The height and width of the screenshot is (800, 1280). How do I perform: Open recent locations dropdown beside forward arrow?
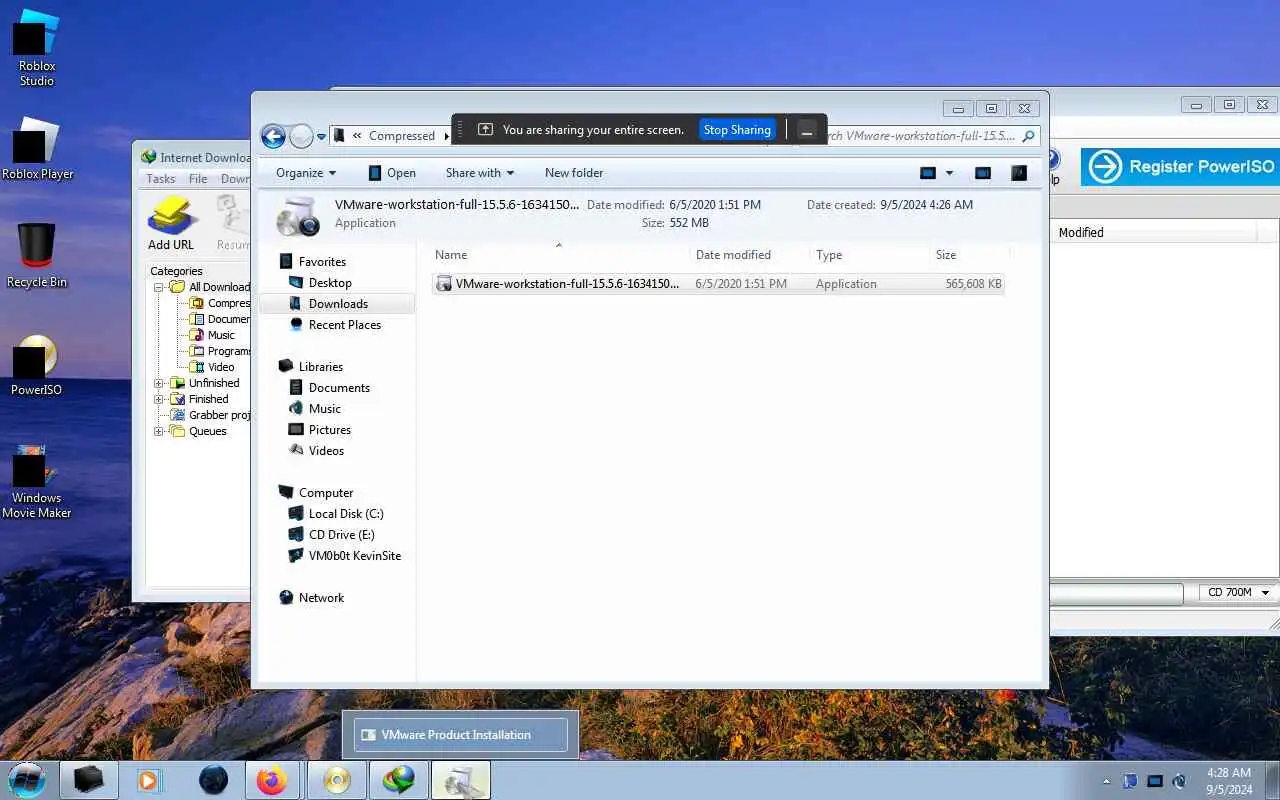pyautogui.click(x=321, y=136)
